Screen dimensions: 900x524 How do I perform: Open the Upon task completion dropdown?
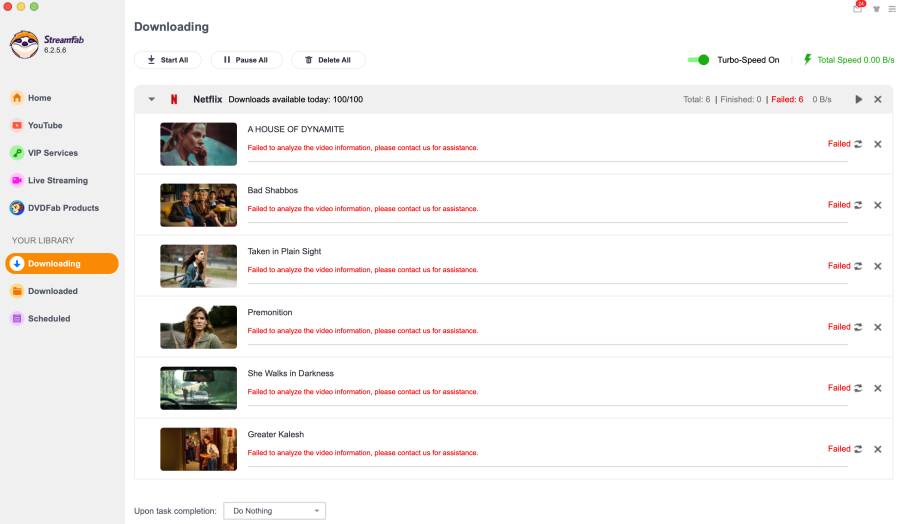click(274, 511)
